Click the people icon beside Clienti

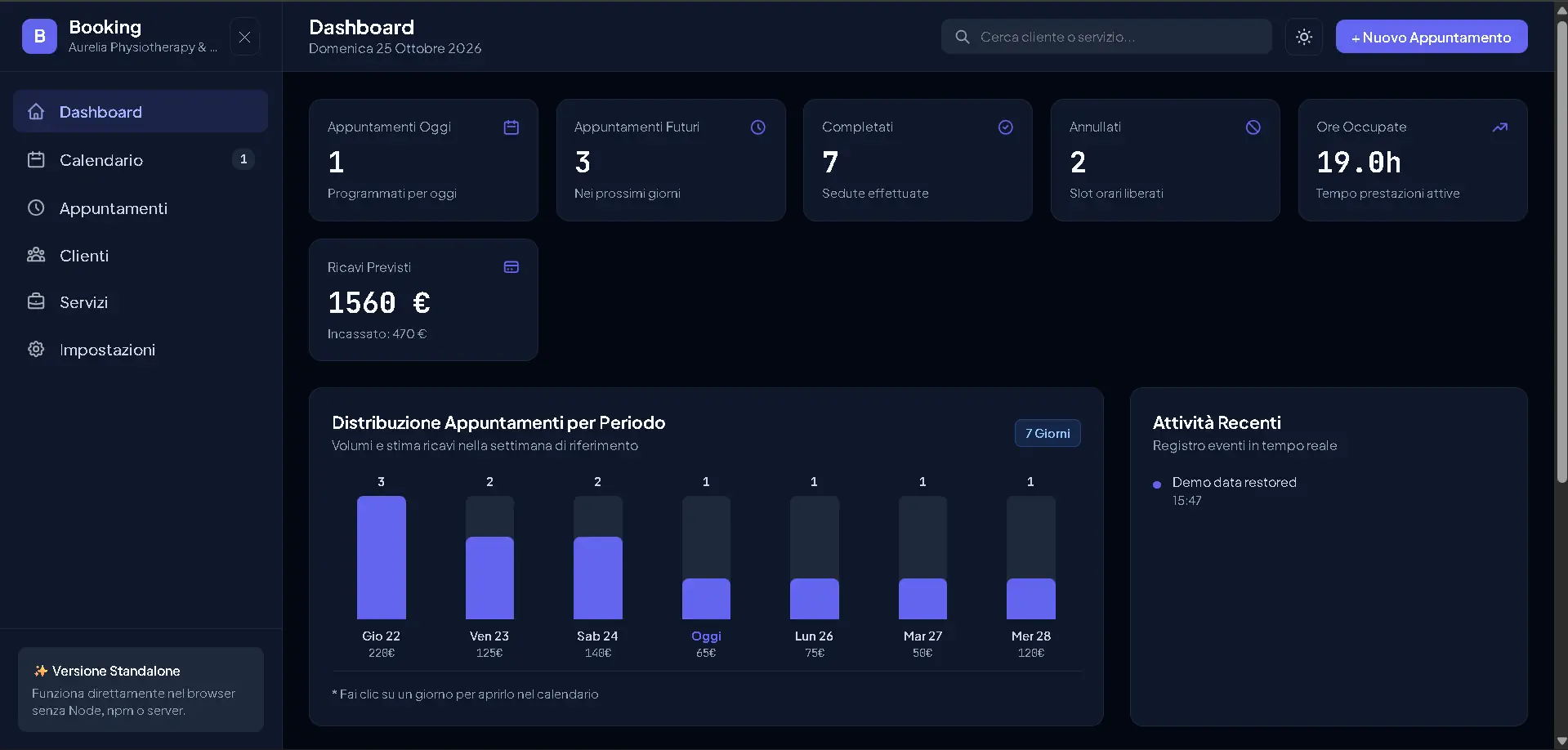pyautogui.click(x=36, y=255)
